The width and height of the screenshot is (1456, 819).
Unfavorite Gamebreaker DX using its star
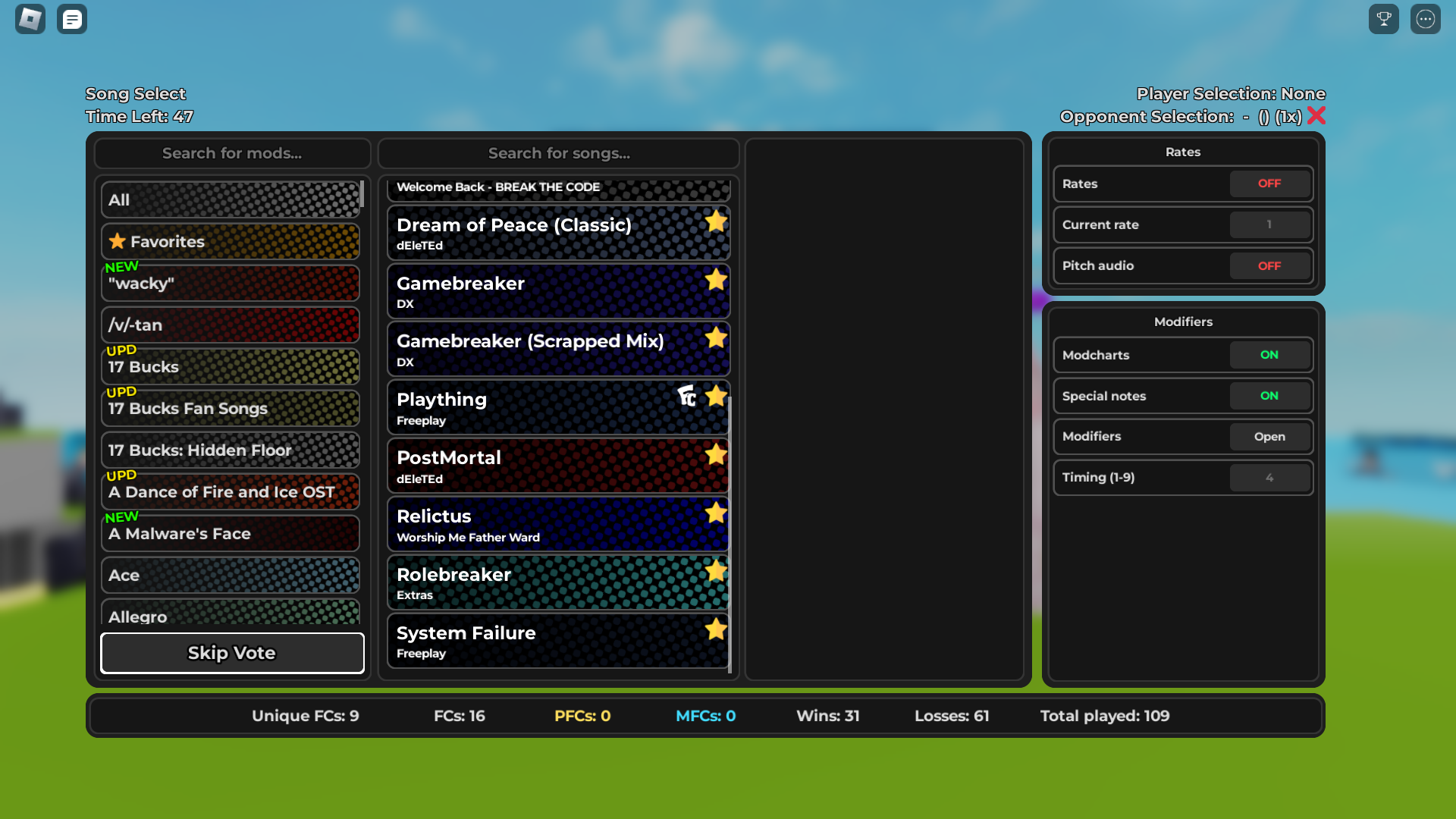coord(715,280)
